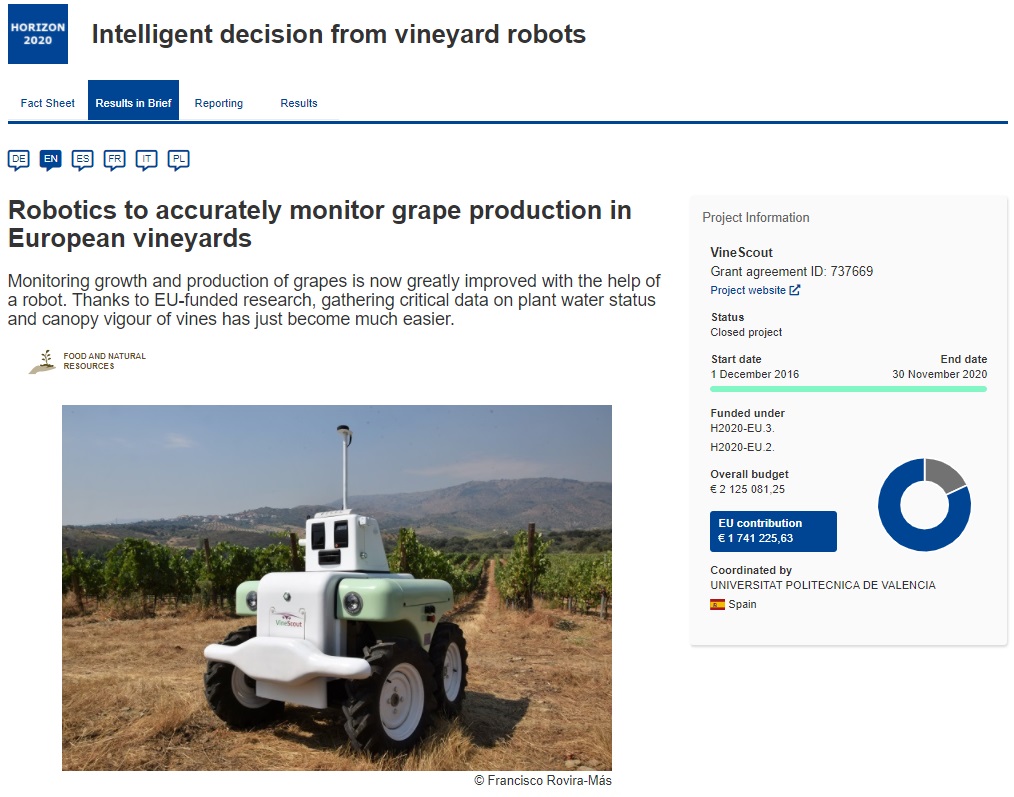Screen dimensions: 1014x797
Task: Click the H2020-EU.3. funding programme text
Action: [x=742, y=429]
